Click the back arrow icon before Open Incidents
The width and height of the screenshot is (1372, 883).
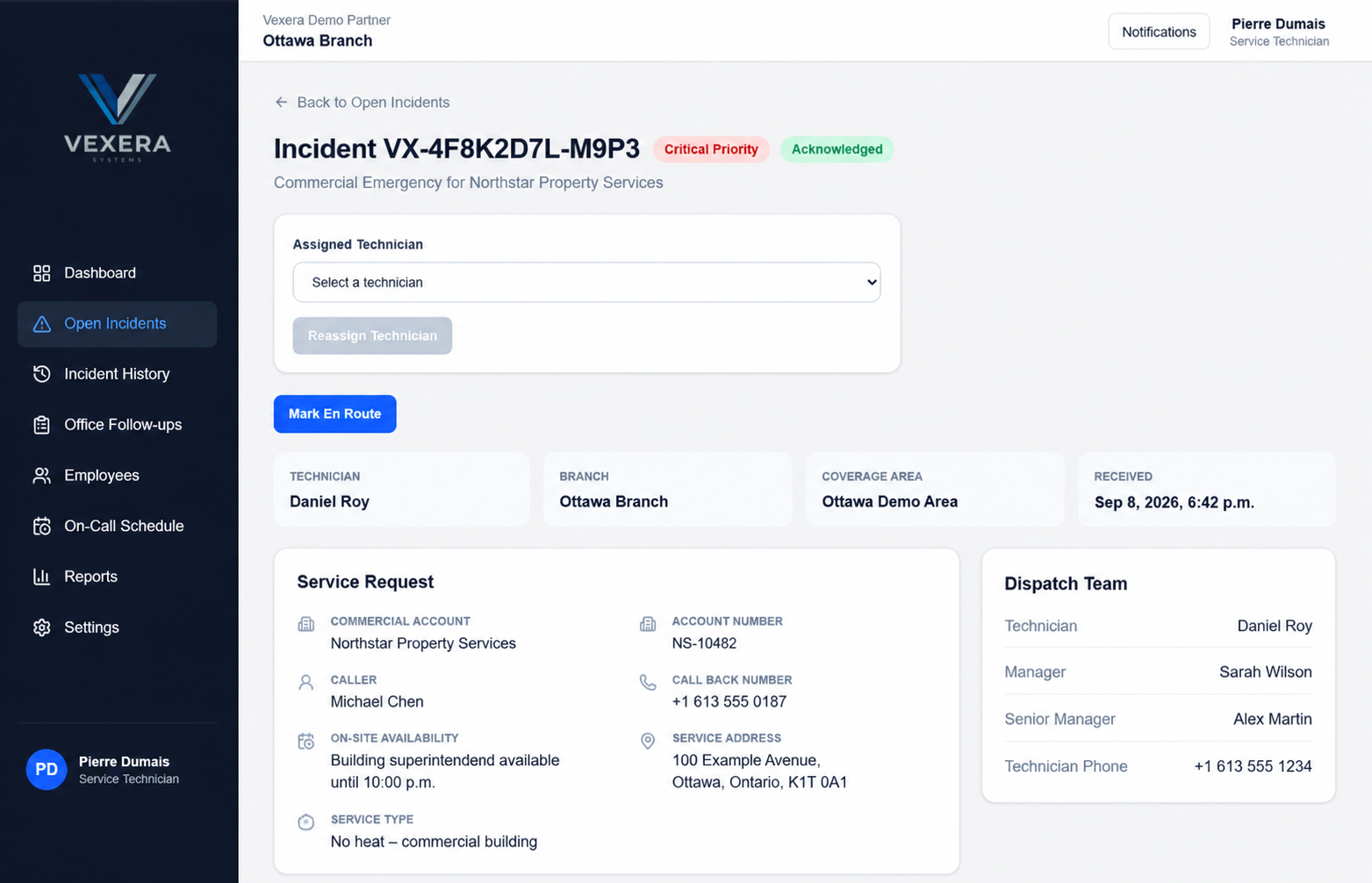(x=281, y=103)
